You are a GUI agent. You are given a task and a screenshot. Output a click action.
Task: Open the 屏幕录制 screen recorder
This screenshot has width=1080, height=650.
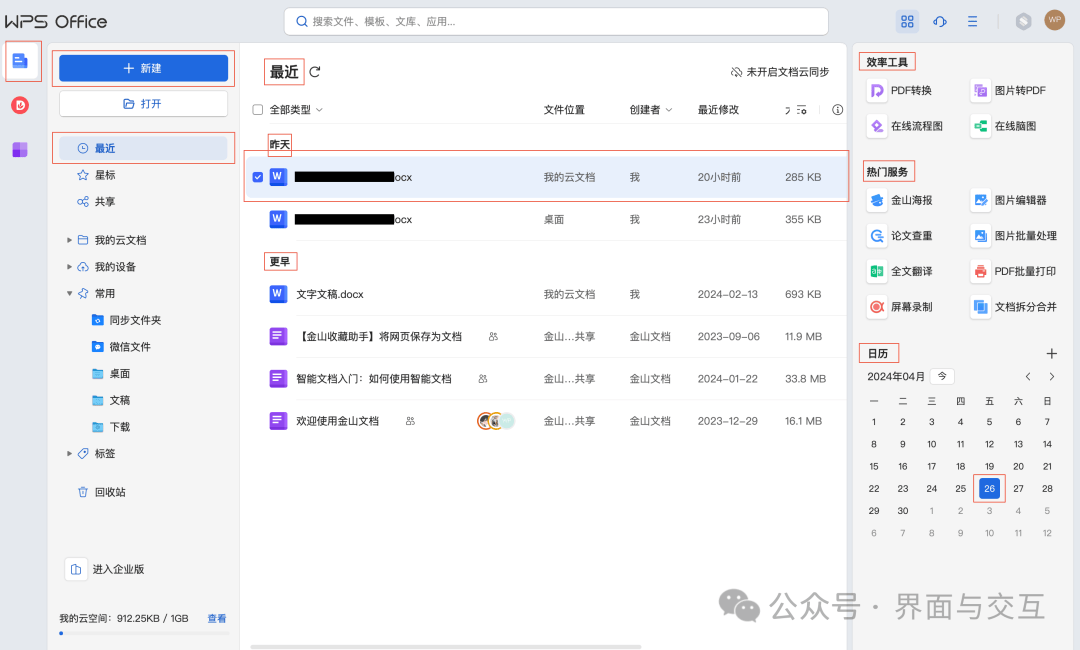tap(905, 307)
